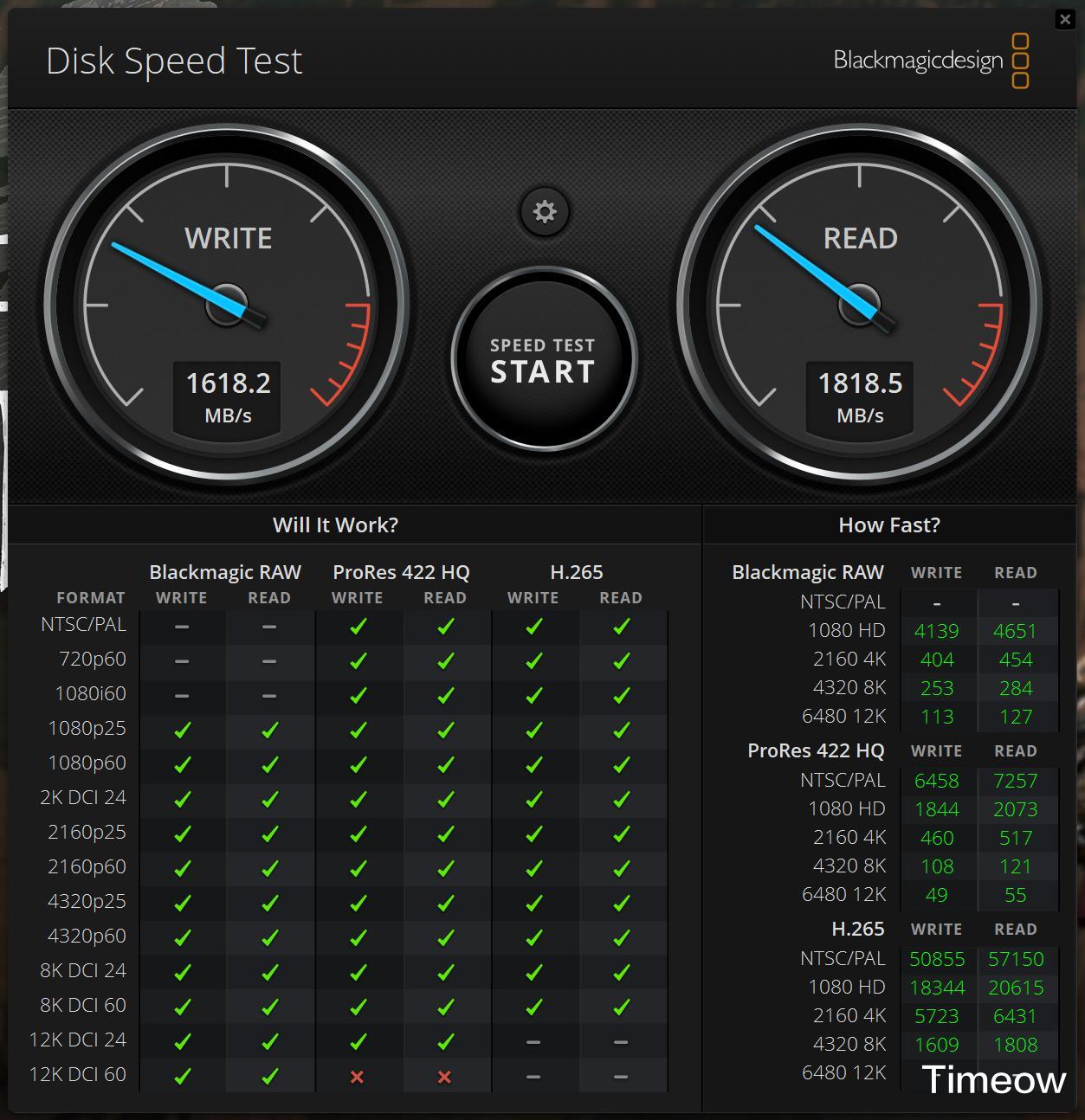
Task: Click Blackmagic RAW read dash for 1080i60
Action: click(x=269, y=696)
